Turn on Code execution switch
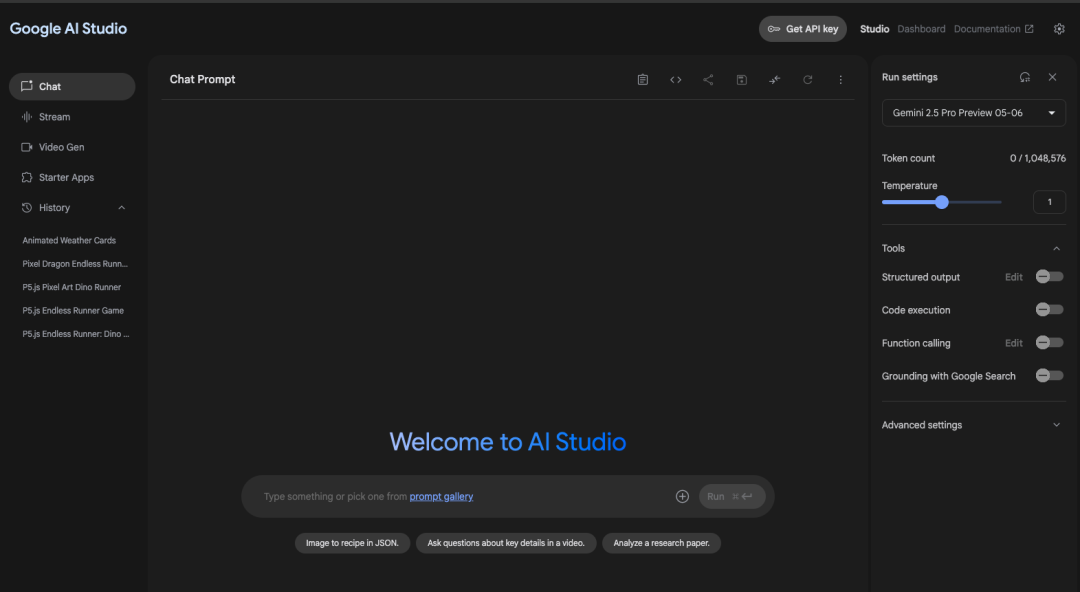Screen dimensions: 1080x592 [x=1049, y=310]
